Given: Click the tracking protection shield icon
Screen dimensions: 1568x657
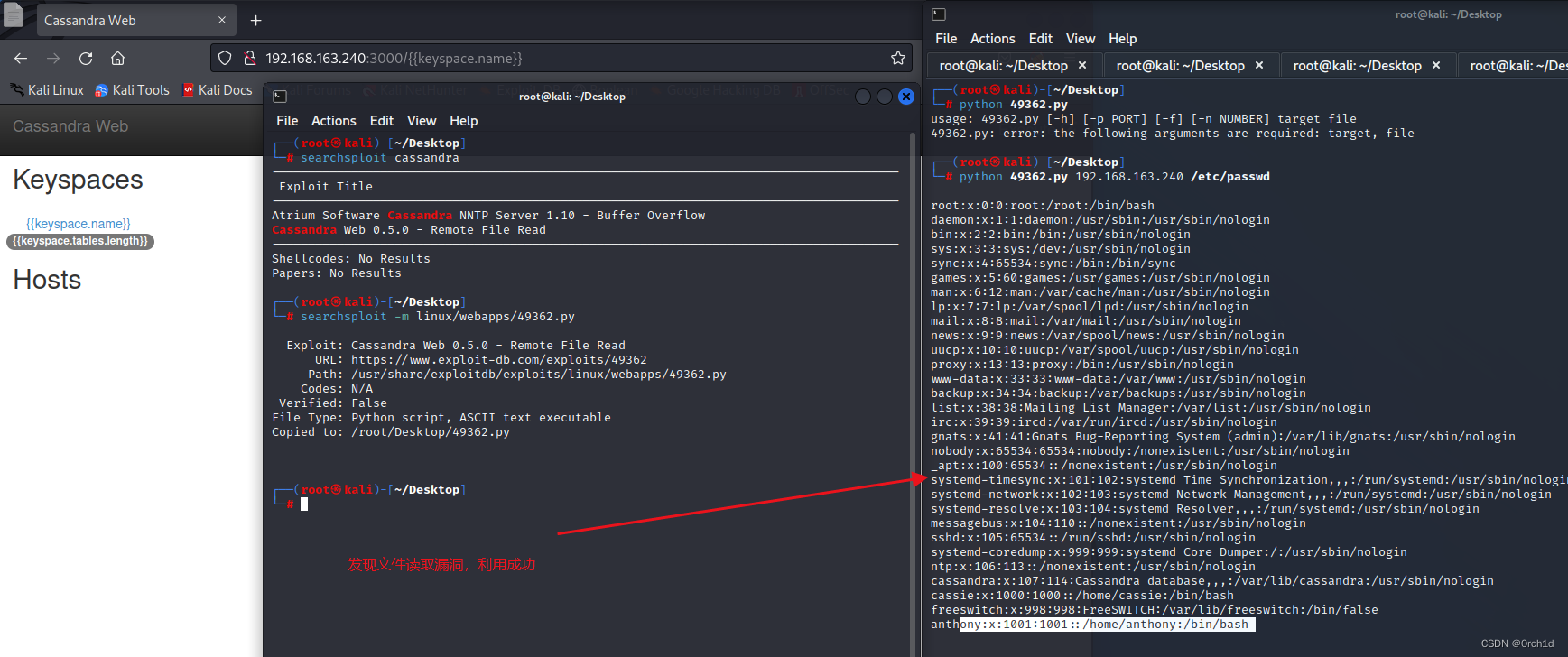Looking at the screenshot, I should pyautogui.click(x=225, y=59).
